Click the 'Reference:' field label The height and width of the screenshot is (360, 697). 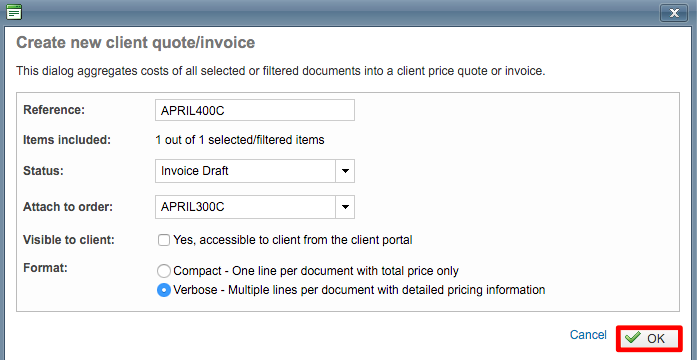54,110
